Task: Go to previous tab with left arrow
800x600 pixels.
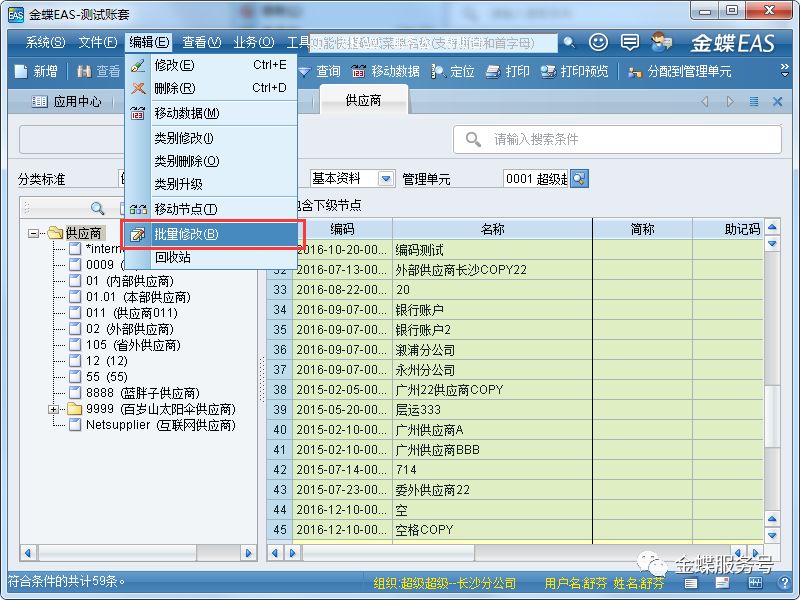Action: coord(705,102)
